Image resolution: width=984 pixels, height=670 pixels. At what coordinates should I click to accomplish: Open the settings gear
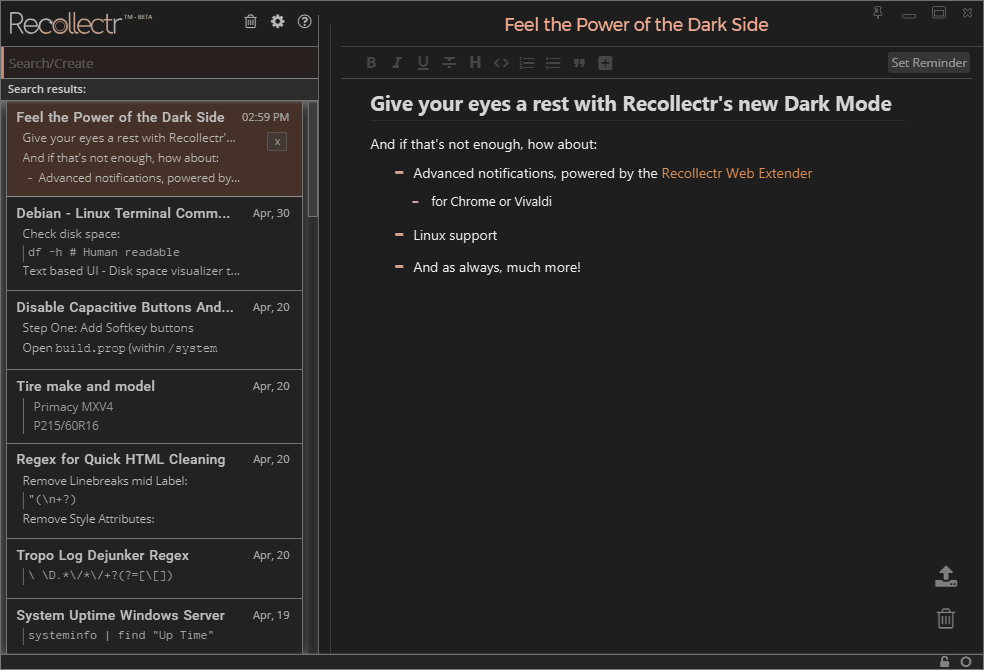[277, 21]
